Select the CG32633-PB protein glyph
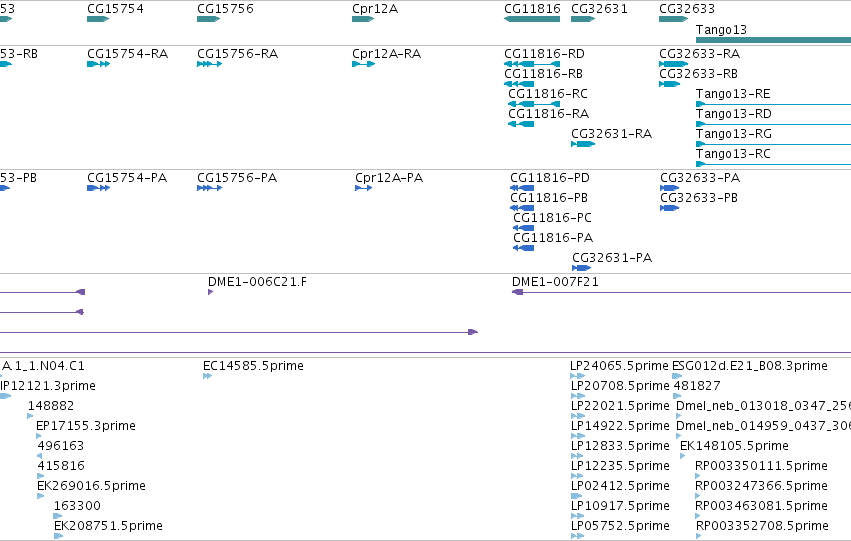This screenshot has width=851, height=541. pyautogui.click(x=669, y=208)
